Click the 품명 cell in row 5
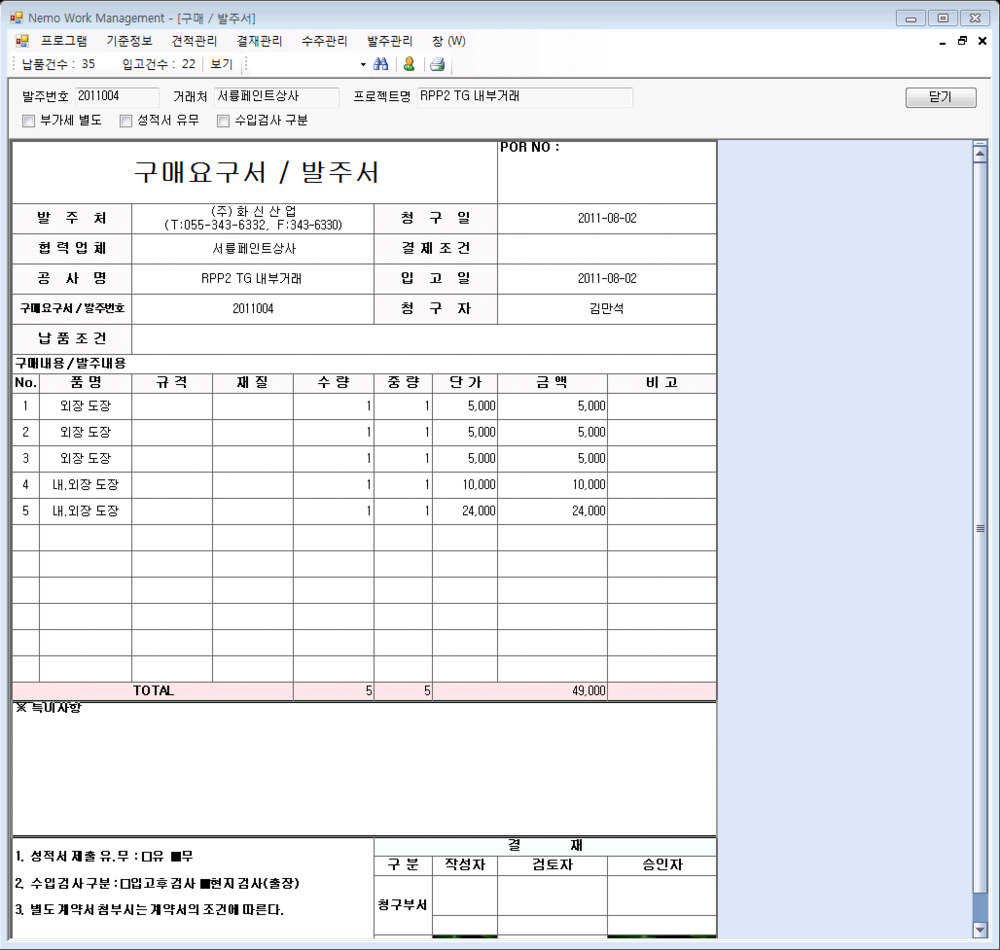1000x950 pixels. [x=85, y=510]
